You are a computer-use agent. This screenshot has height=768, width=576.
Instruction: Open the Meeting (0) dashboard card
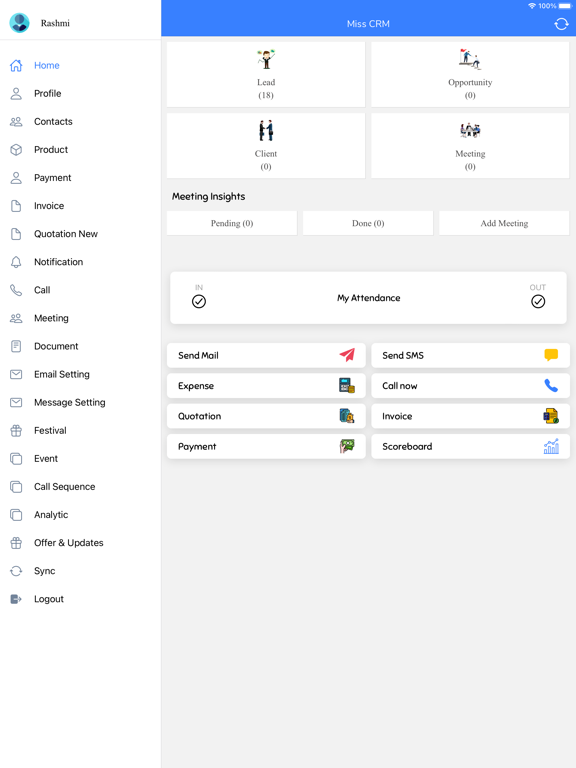click(x=470, y=145)
